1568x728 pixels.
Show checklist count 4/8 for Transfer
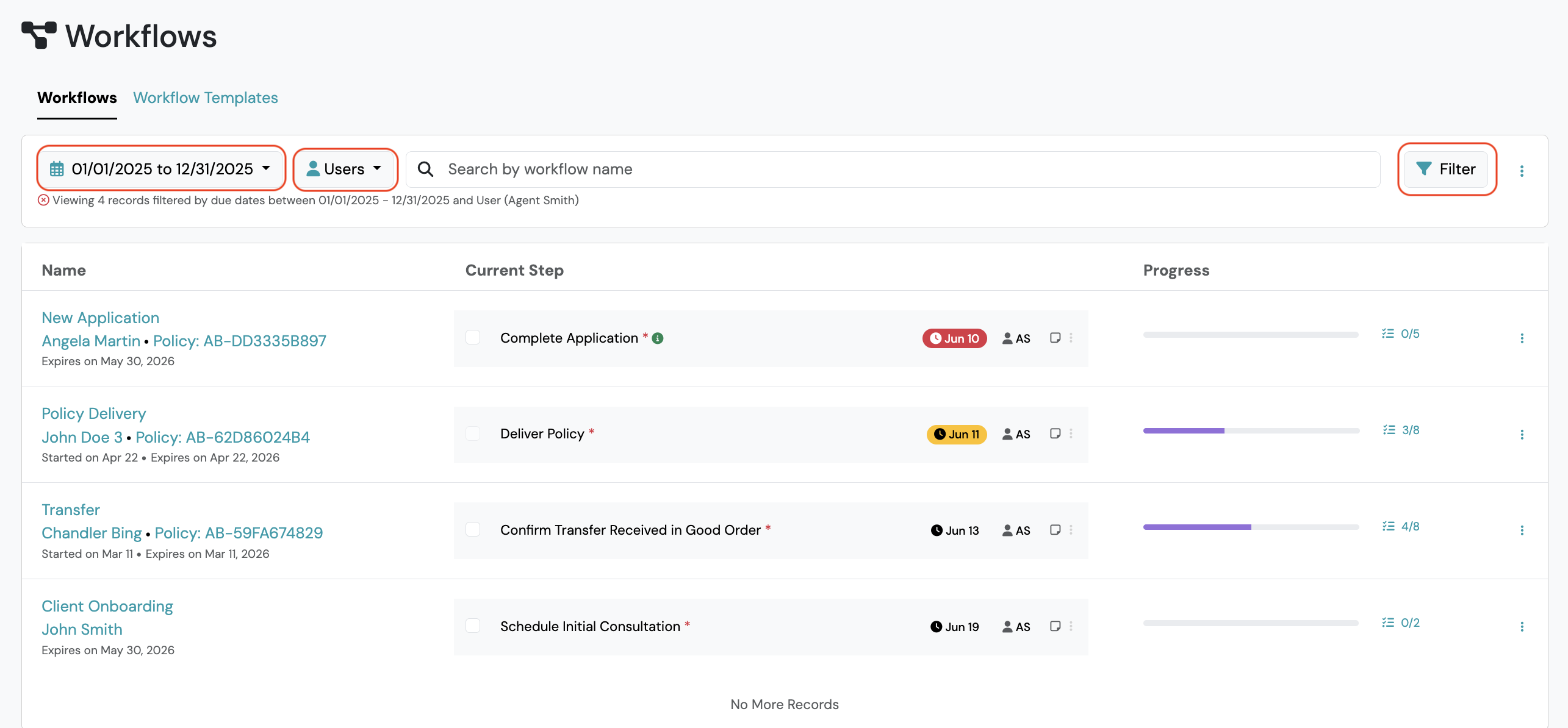point(1401,526)
